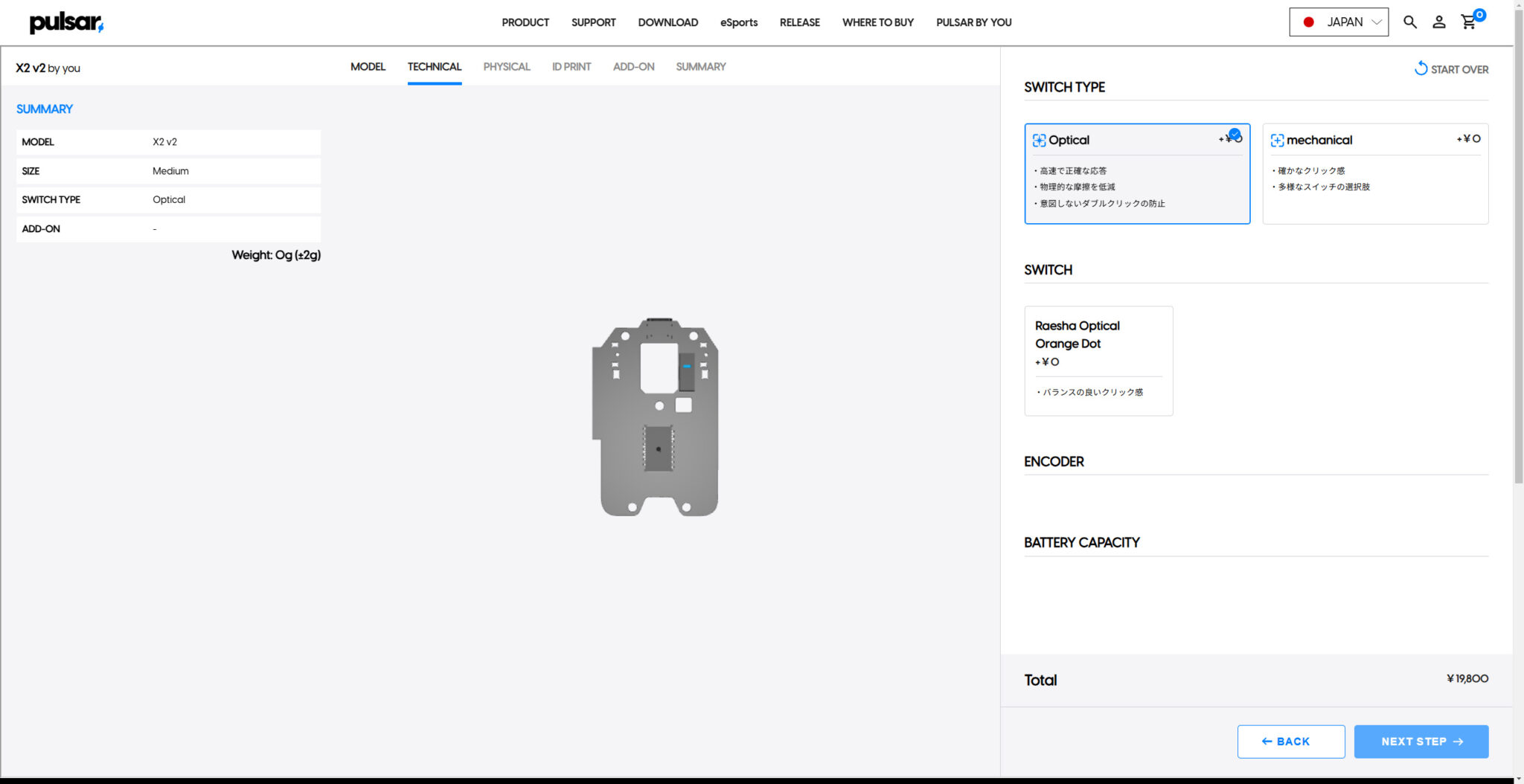Viewport: 1524px width, 784px height.
Task: Expand the PRODUCT navigation menu
Action: 525,22
